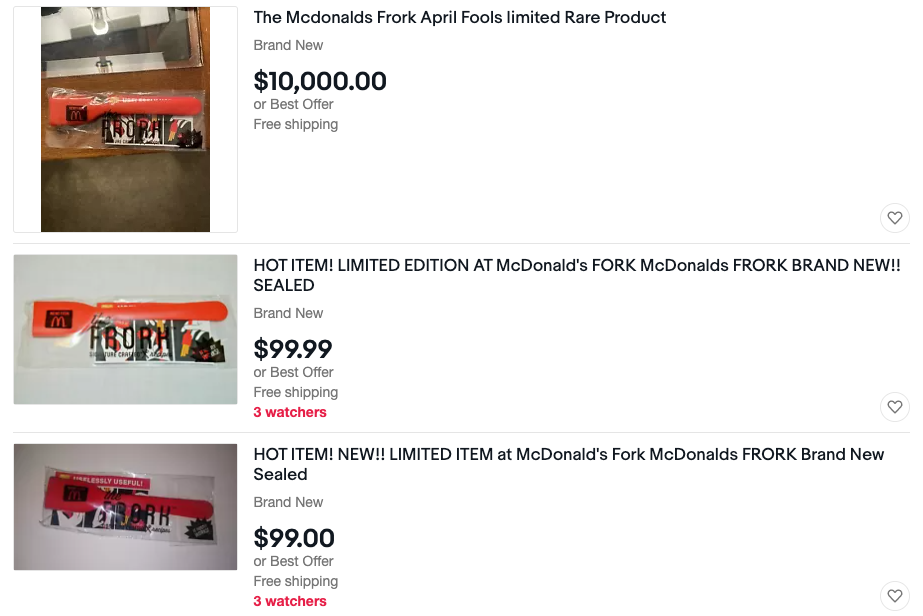This screenshot has width=923, height=616.
Task: Click 'Free shipping' on the $10,000.00 listing
Action: 296,124
